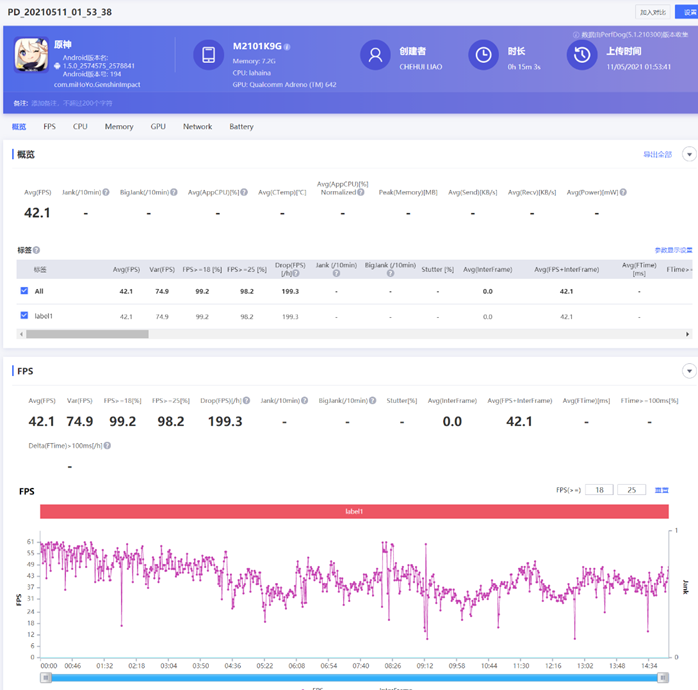Click the Genshin Impact app icon
This screenshot has width=698, height=690.
point(32,56)
